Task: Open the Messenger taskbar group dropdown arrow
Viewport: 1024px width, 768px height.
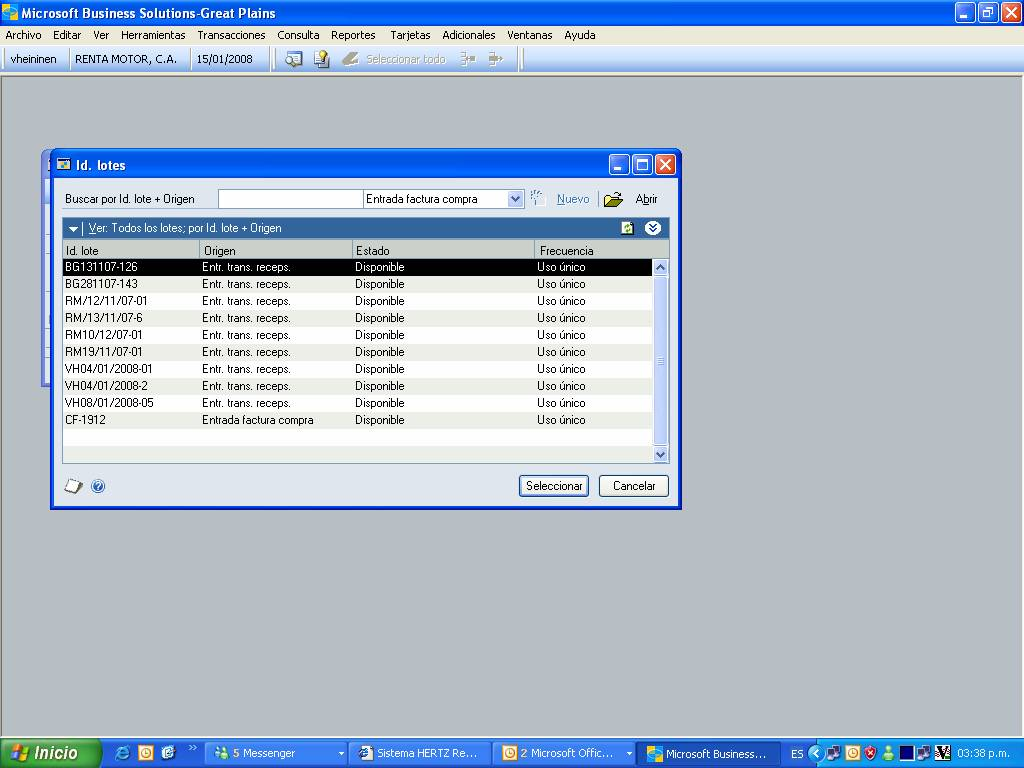Action: pos(341,754)
